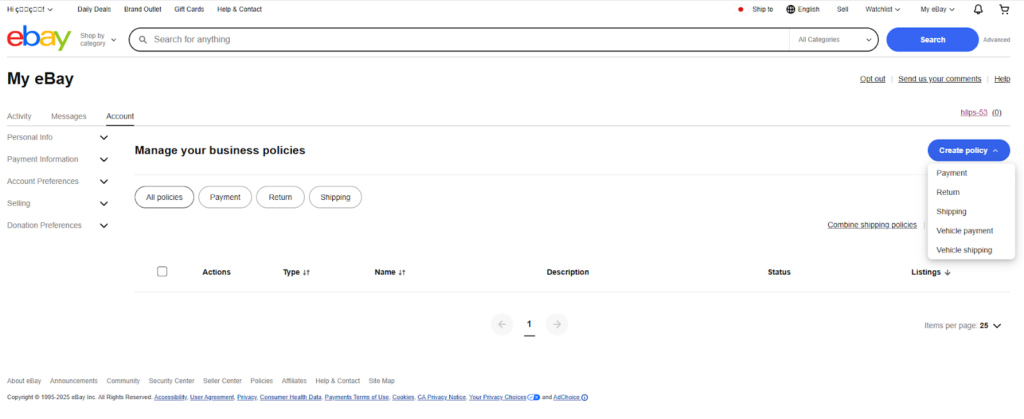
Task: Go to next page arrow
Action: 557,324
